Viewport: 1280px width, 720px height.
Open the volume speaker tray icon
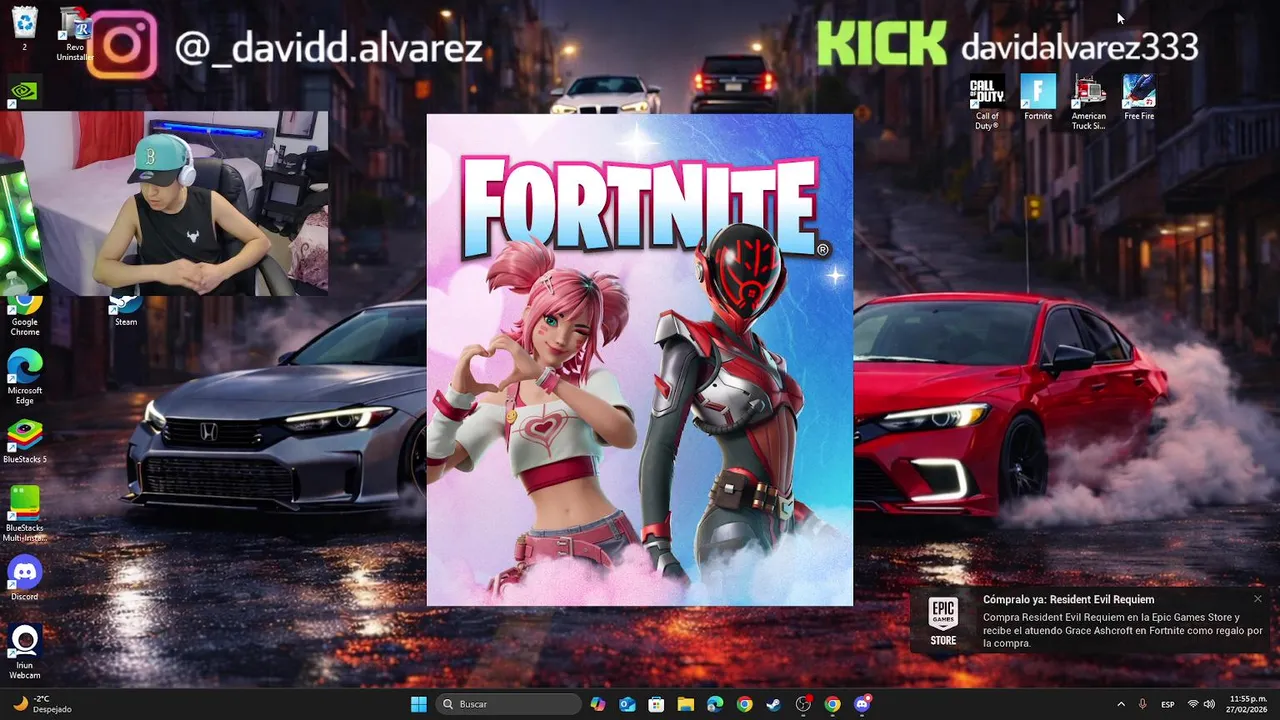[x=1209, y=704]
